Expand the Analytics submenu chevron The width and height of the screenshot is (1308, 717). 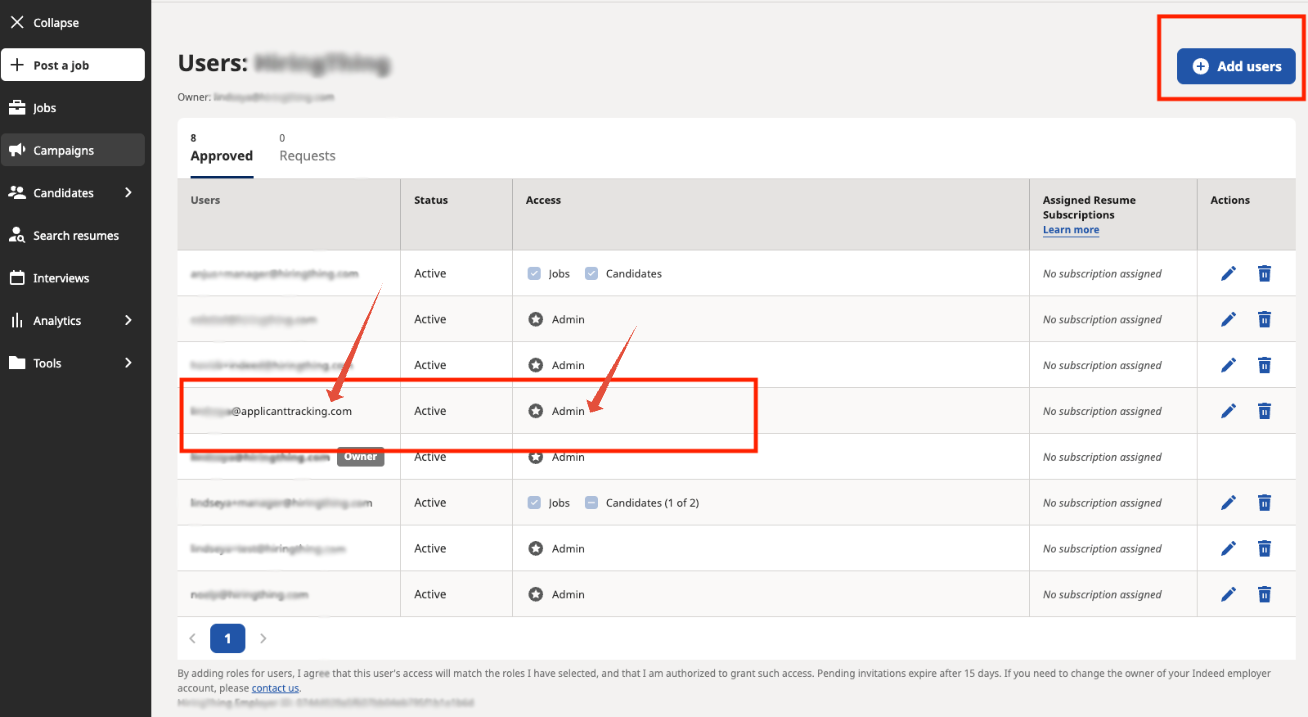pyautogui.click(x=128, y=320)
